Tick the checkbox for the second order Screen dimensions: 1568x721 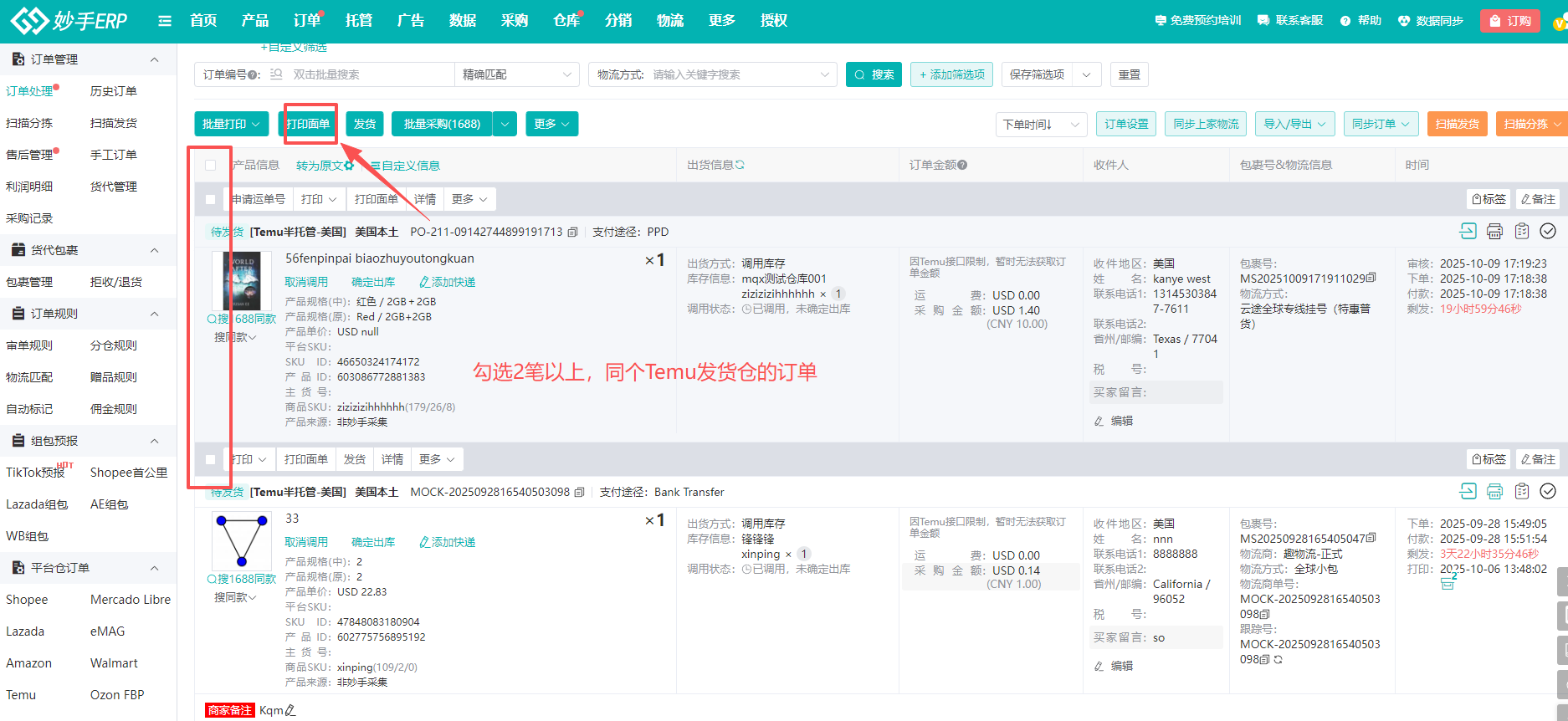click(211, 460)
